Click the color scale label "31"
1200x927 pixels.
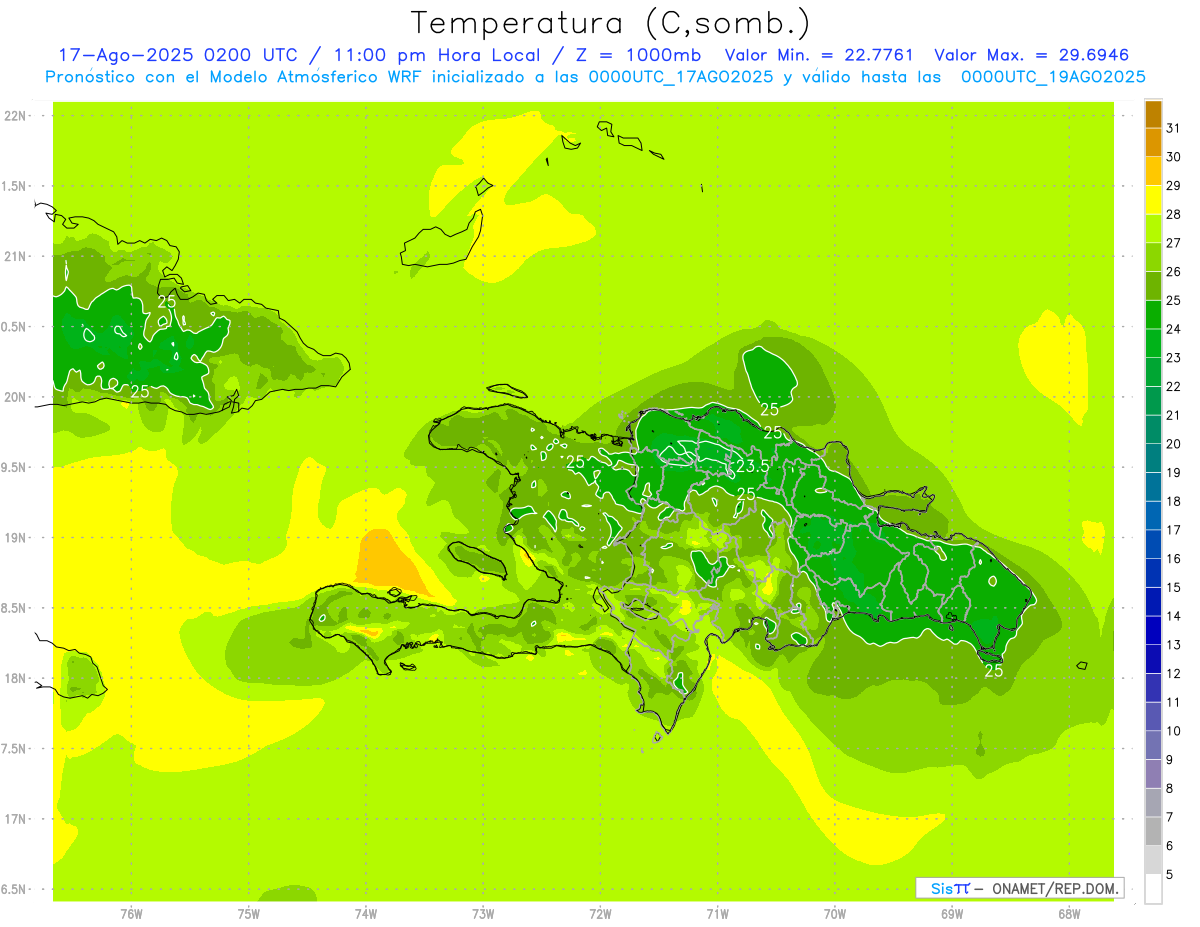coord(1173,128)
